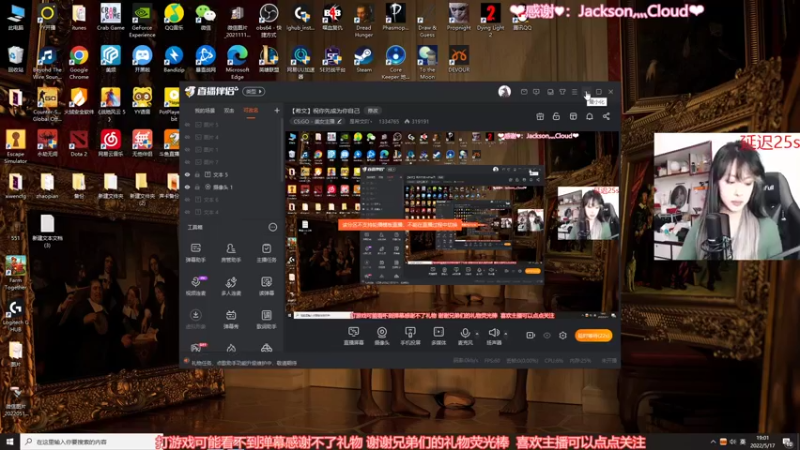The width and height of the screenshot is (800, 450).
Task: Add a 直播屏幕 screen capture source
Action: pos(354,336)
